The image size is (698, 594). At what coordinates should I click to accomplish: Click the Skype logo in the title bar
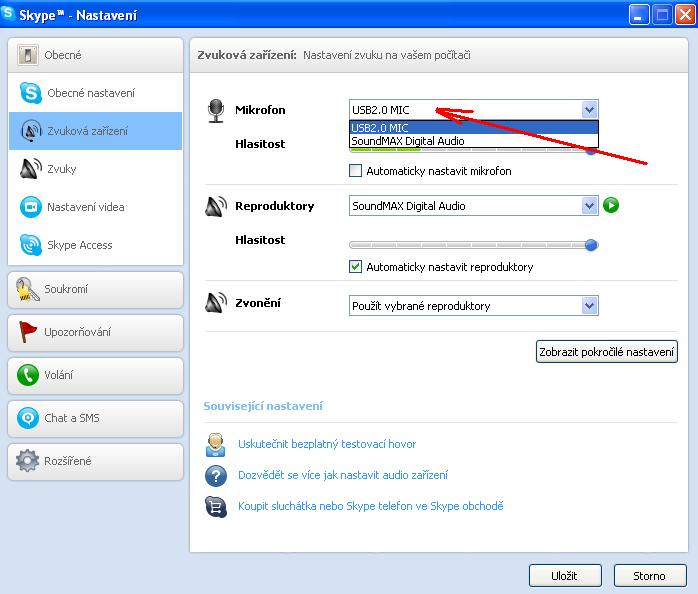point(8,13)
